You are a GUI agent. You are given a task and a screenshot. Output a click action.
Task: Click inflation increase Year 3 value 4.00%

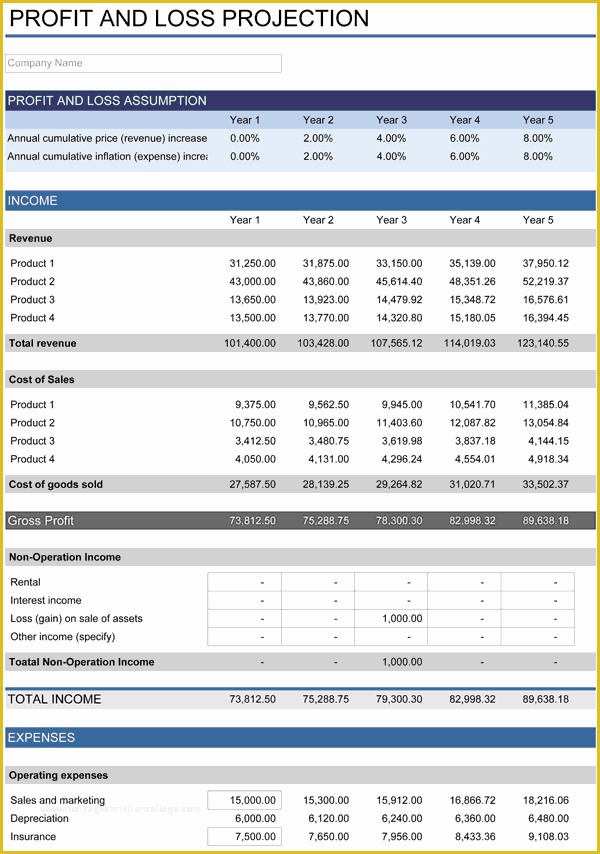391,156
